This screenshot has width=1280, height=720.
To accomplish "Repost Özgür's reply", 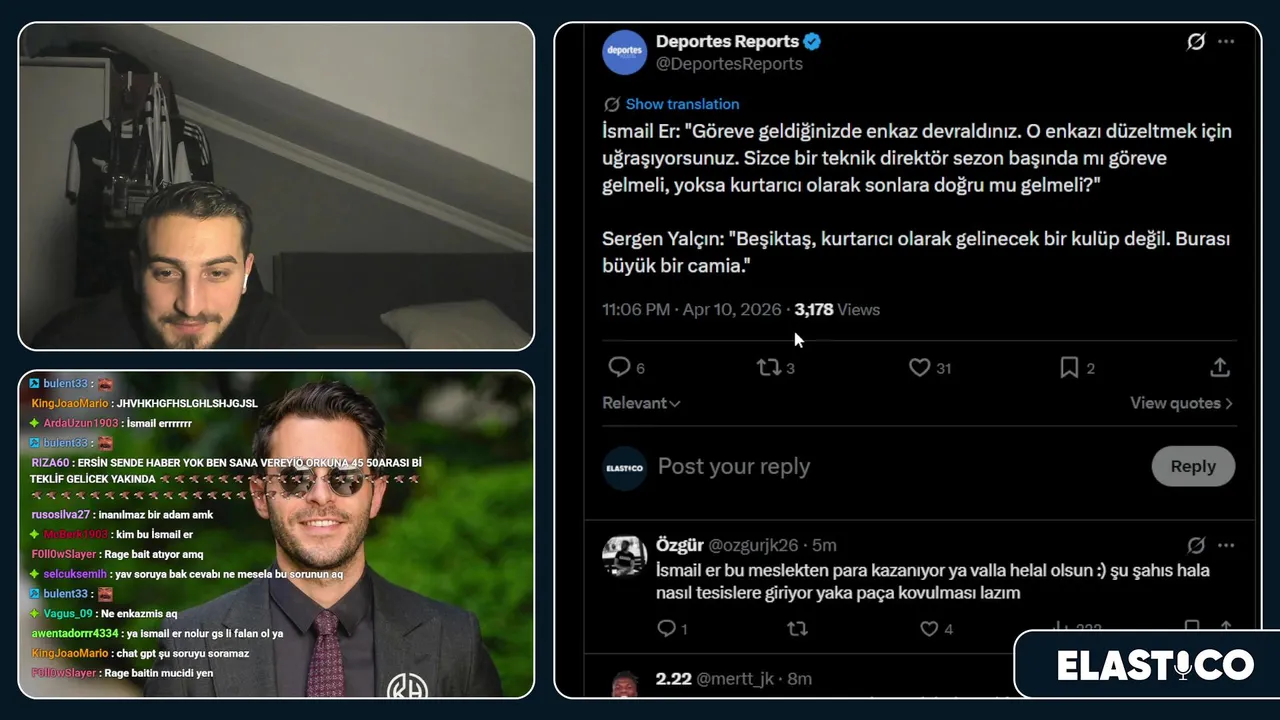I will pos(797,629).
